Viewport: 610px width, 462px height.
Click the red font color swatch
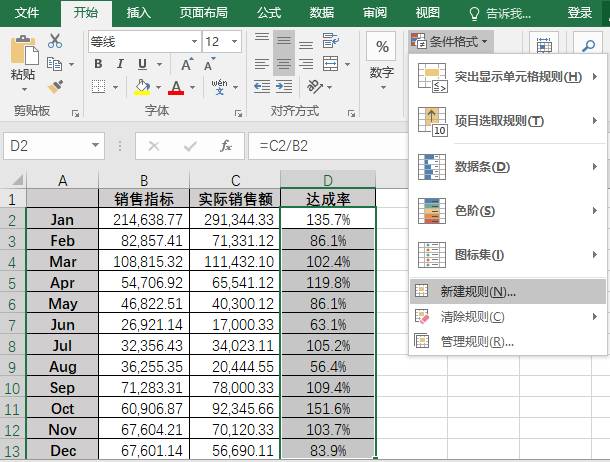176,88
